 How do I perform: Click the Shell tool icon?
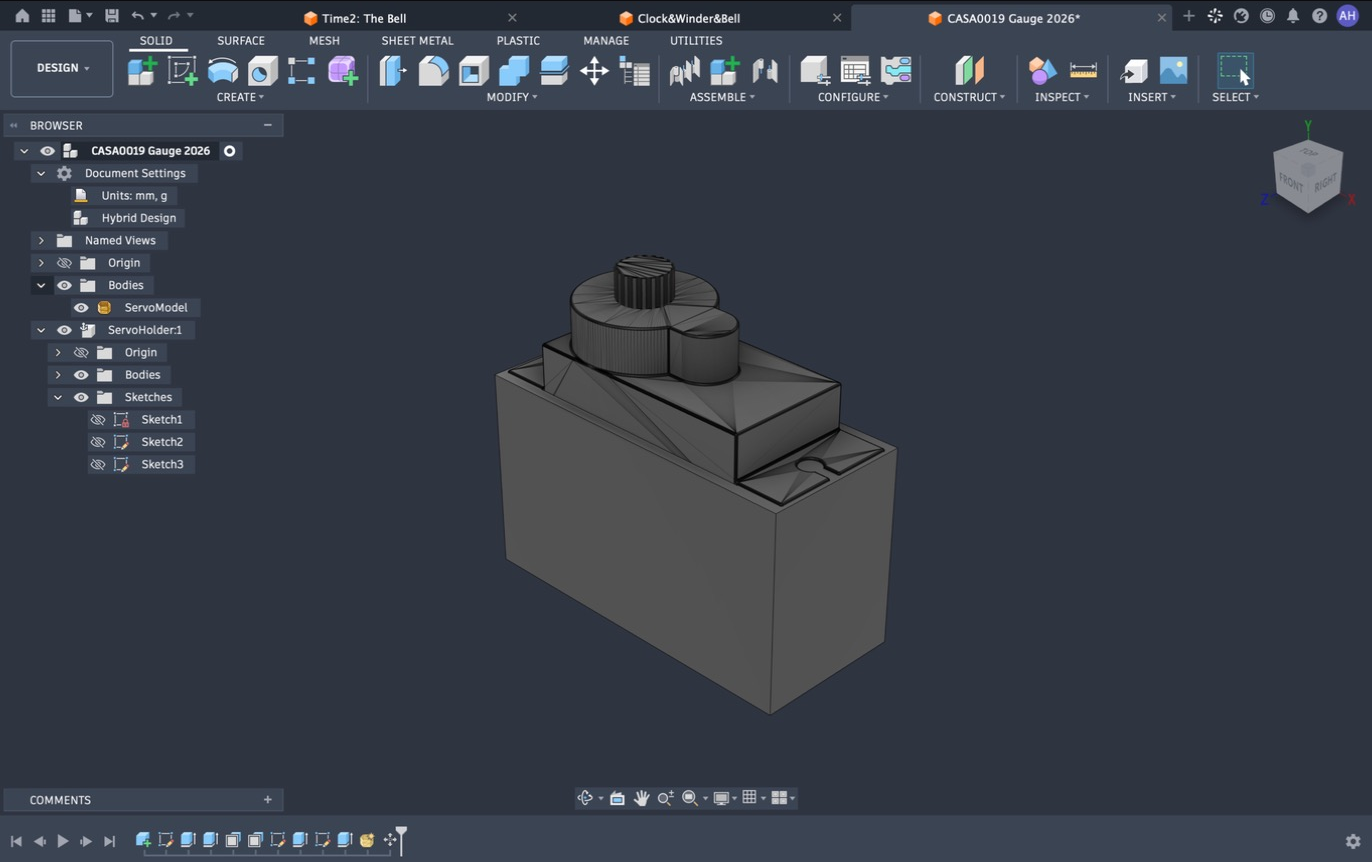(x=473, y=71)
